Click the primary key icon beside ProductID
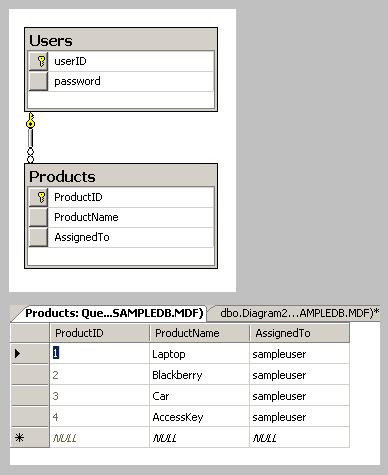 click(41, 197)
